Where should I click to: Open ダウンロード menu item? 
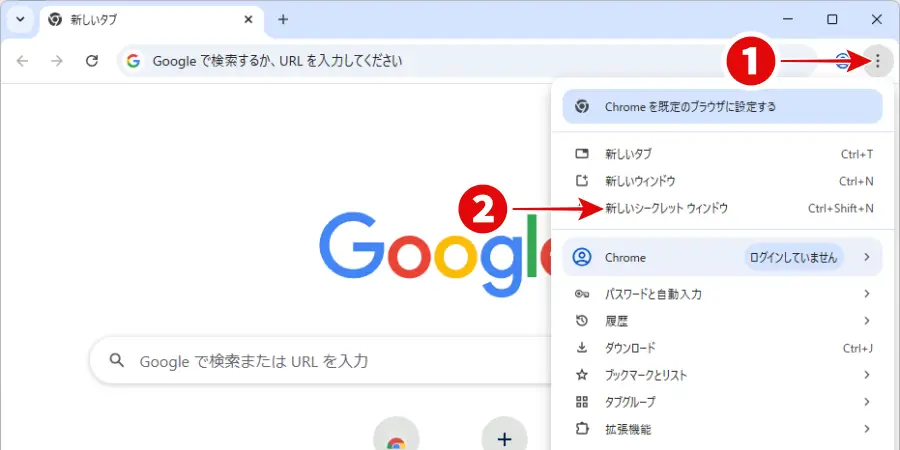722,348
